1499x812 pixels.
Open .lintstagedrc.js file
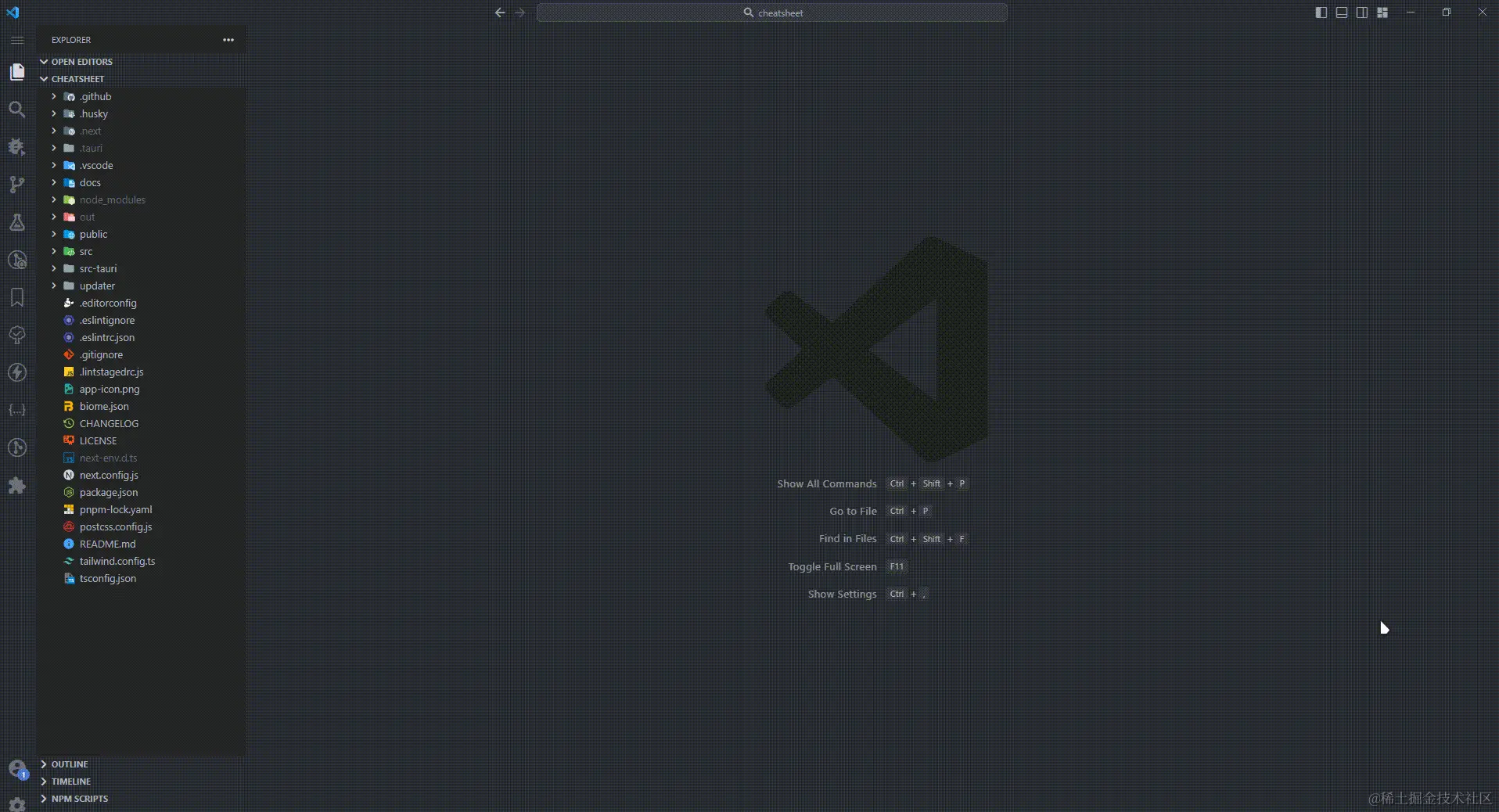pyautogui.click(x=141, y=372)
